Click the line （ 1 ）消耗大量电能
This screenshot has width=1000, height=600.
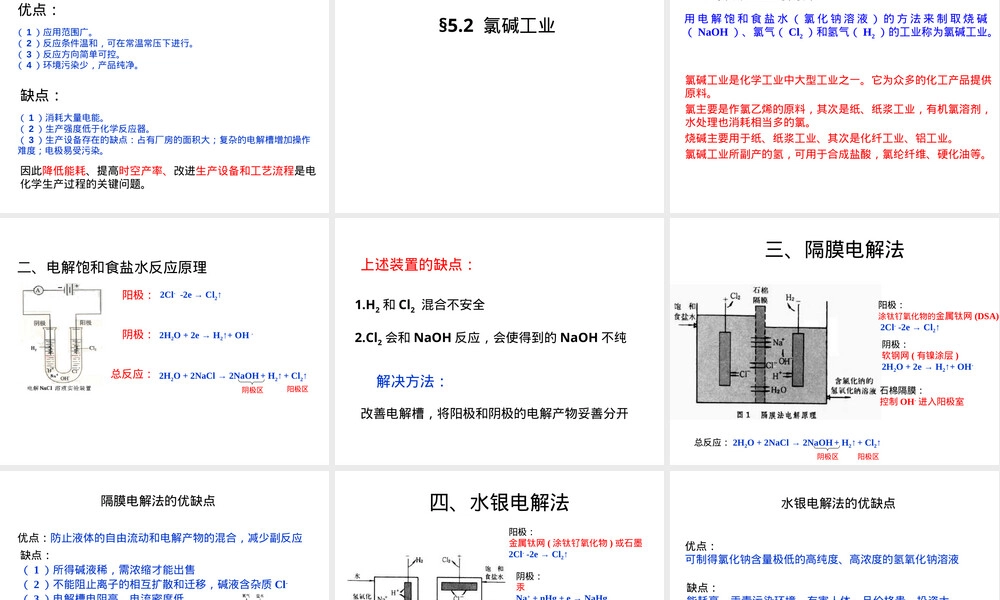click(x=62, y=117)
